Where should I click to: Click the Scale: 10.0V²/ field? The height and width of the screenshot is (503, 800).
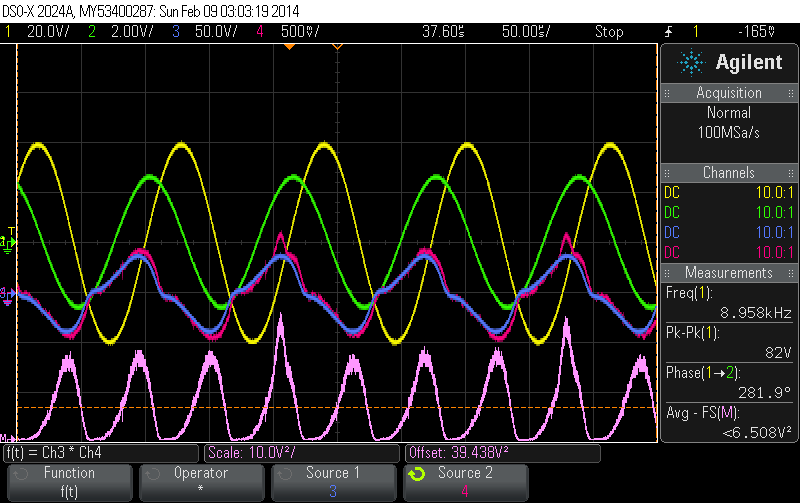tap(302, 453)
